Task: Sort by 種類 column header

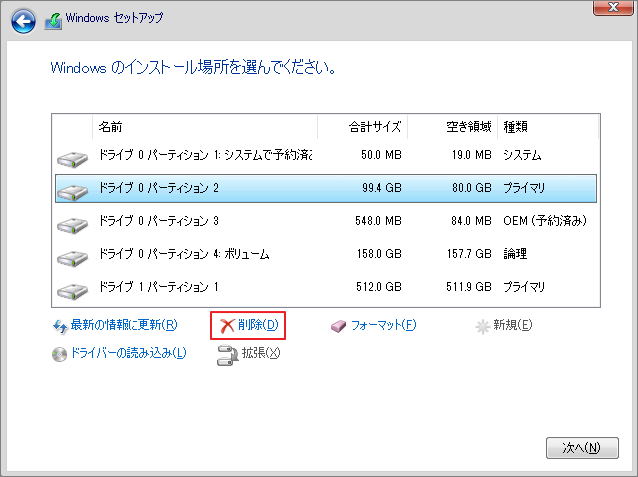Action: (548, 127)
